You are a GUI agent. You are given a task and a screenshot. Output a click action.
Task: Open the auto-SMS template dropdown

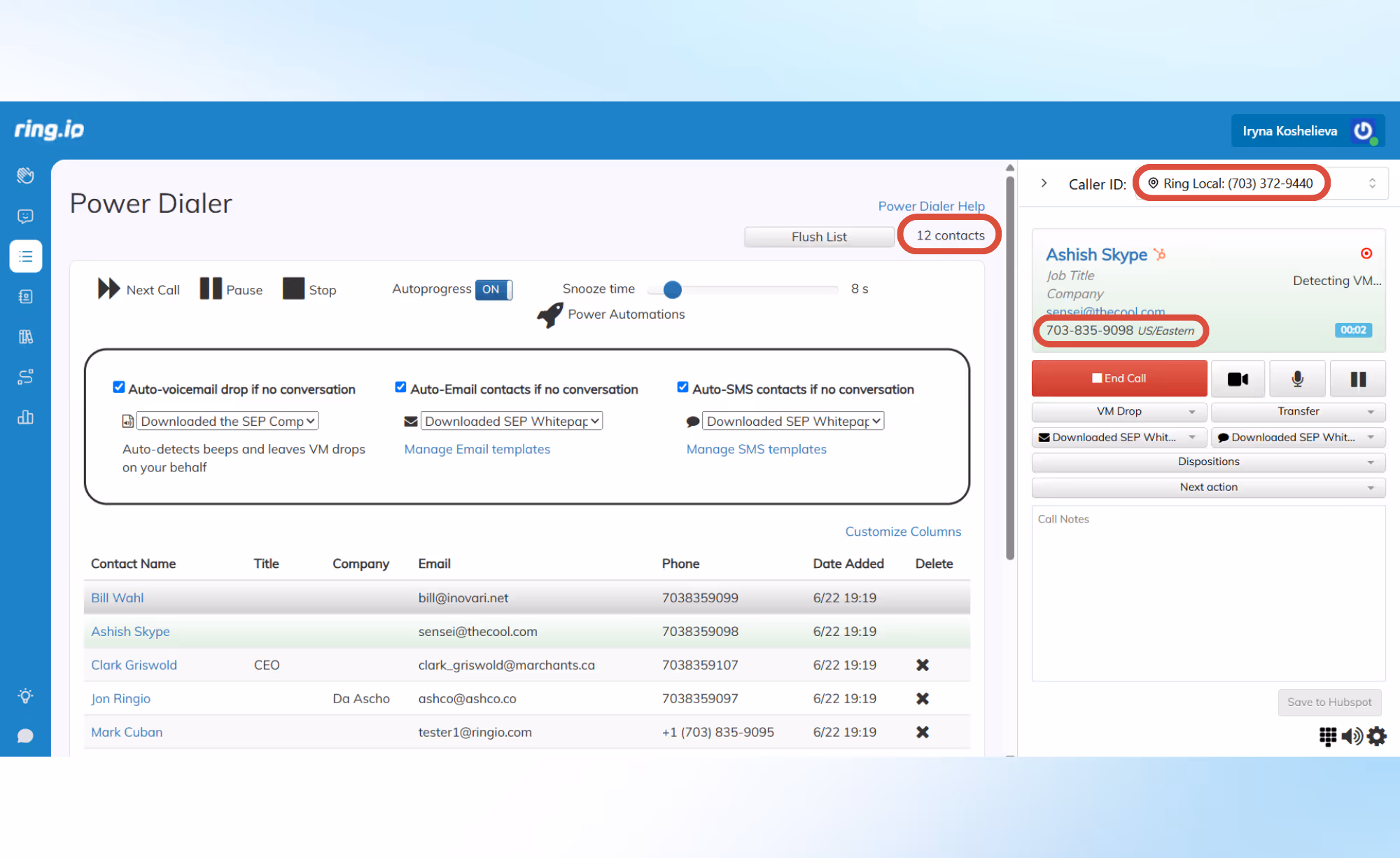793,421
